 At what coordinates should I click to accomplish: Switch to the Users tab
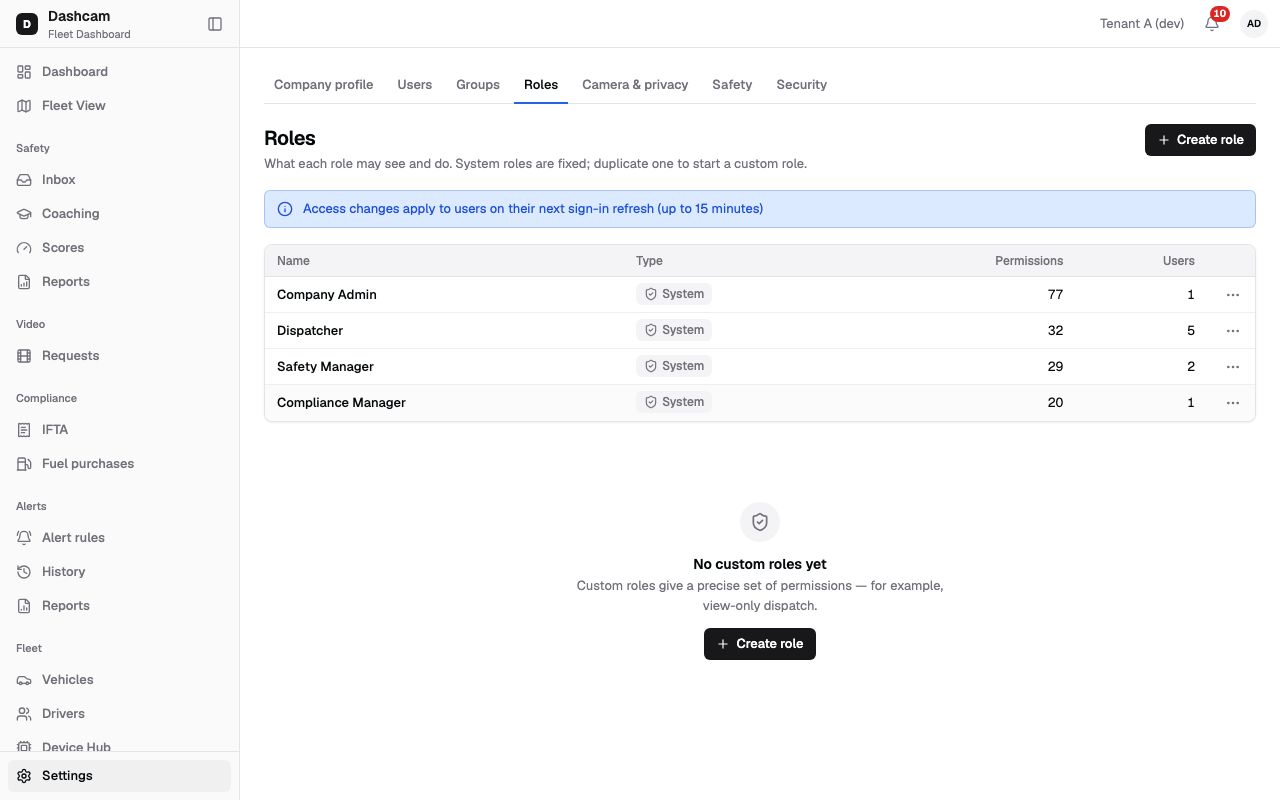pos(415,85)
